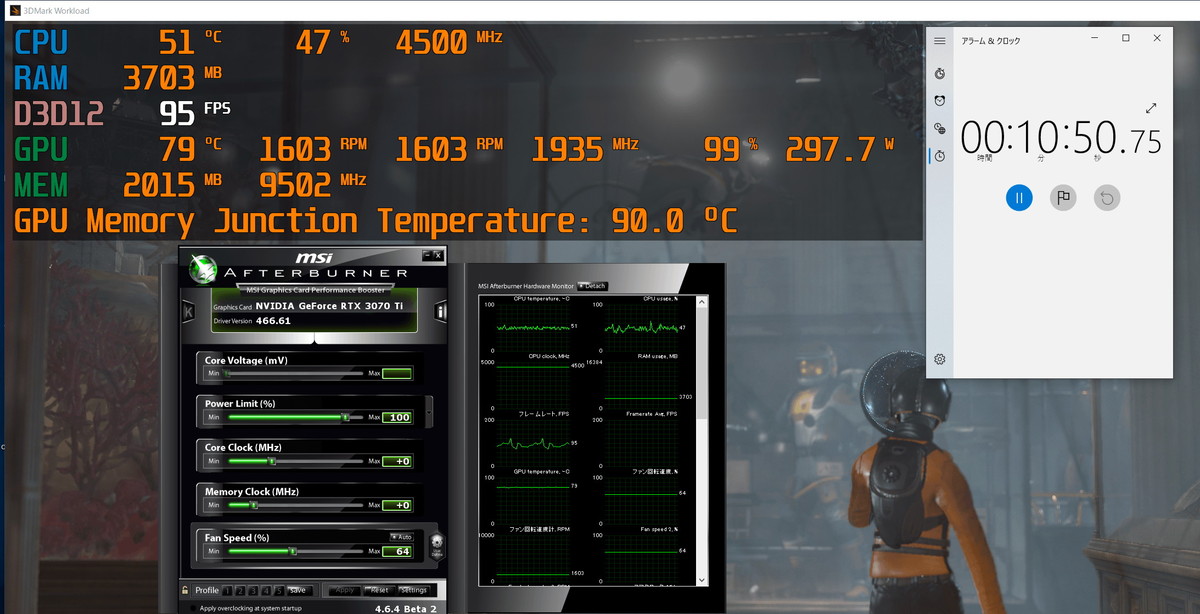Image resolution: width=1200 pixels, height=614 pixels.
Task: Maximize the Alarms & Clock window
Action: coord(1125,38)
